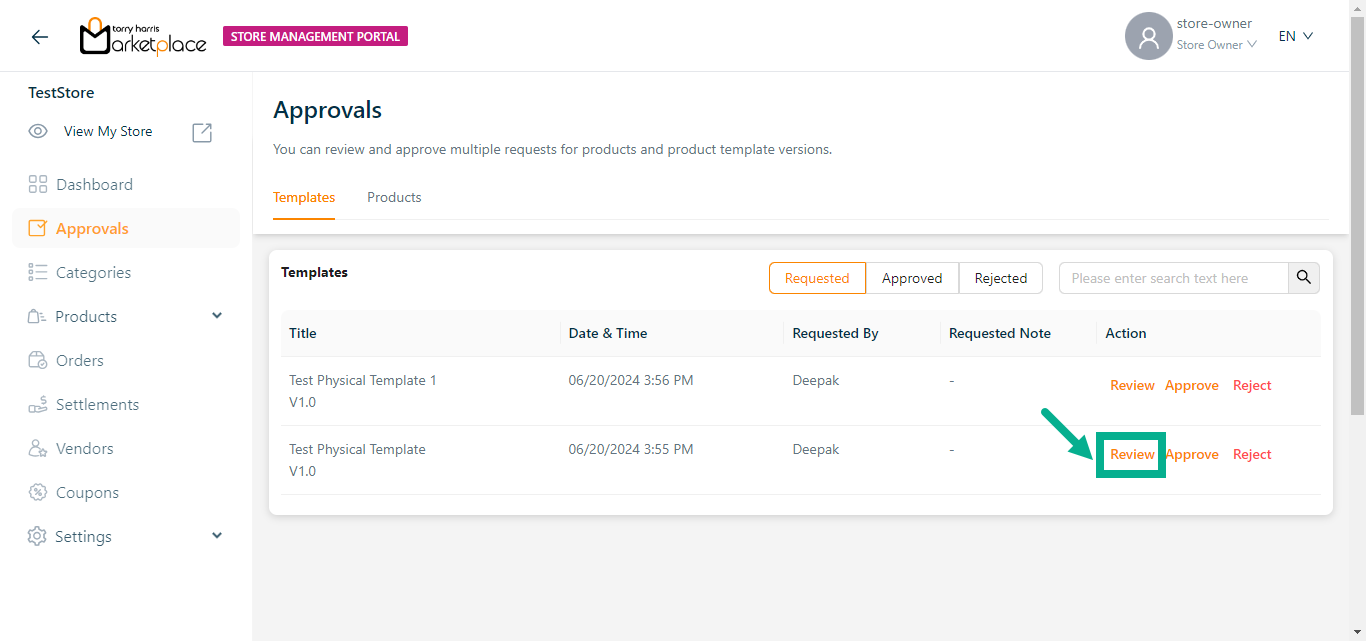The image size is (1366, 641).
Task: Click the Settlements hand-coin icon
Action: click(38, 404)
